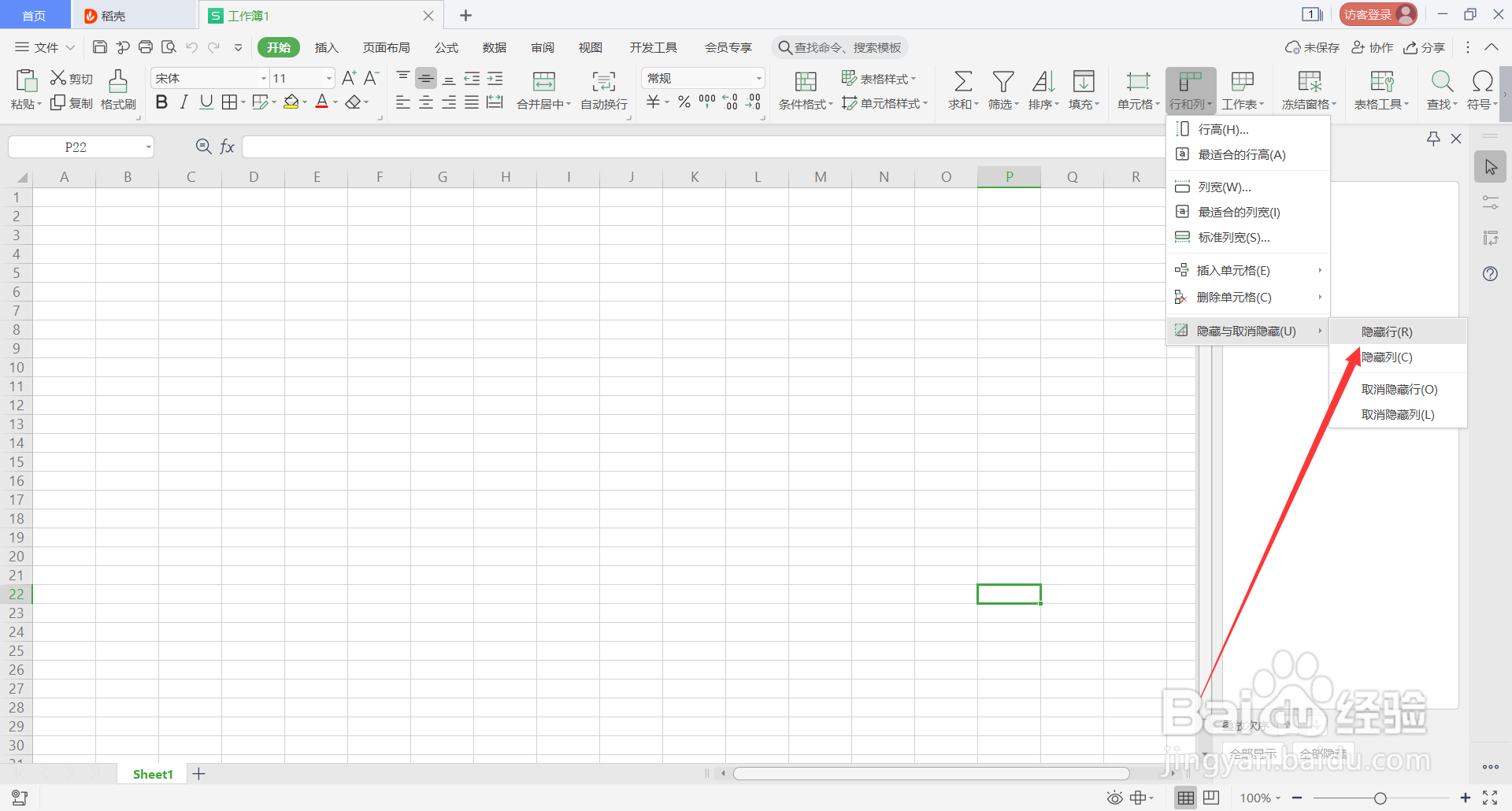Decrease font size with A- icon
Viewport: 1512px width, 811px height.
372,78
